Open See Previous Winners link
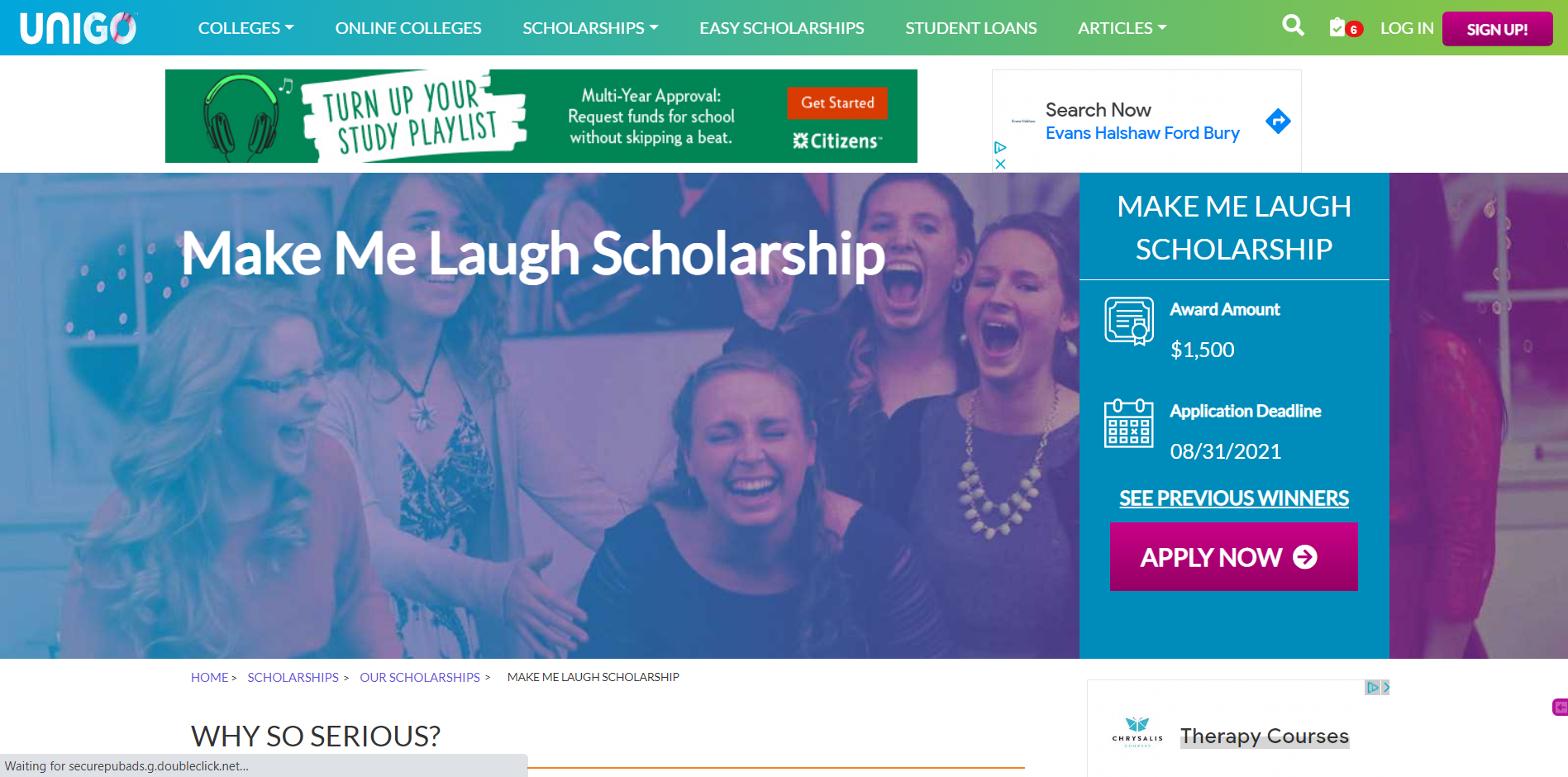The image size is (1568, 777). pos(1233,498)
